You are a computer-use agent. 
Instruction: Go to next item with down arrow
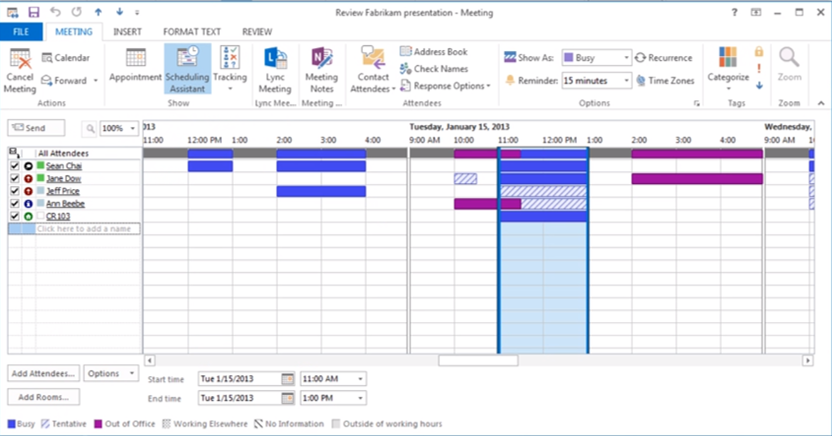pos(119,12)
